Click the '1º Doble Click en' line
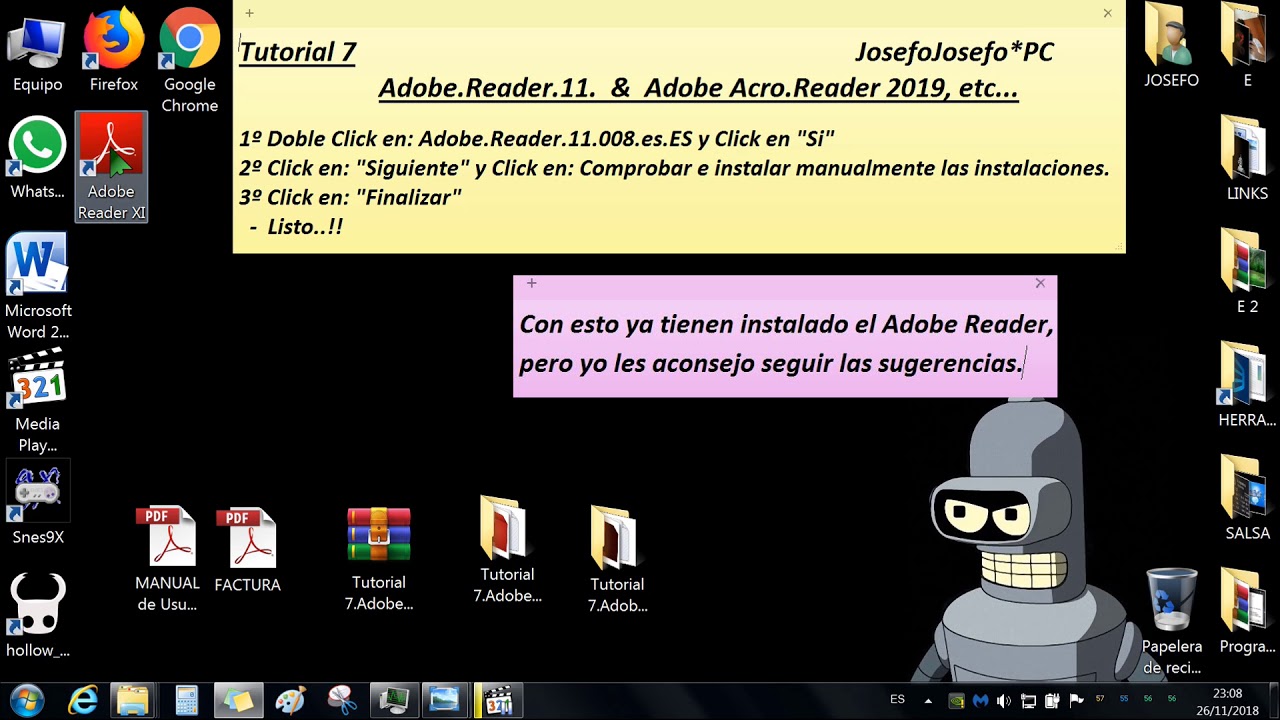The width and height of the screenshot is (1280, 720). (x=536, y=139)
